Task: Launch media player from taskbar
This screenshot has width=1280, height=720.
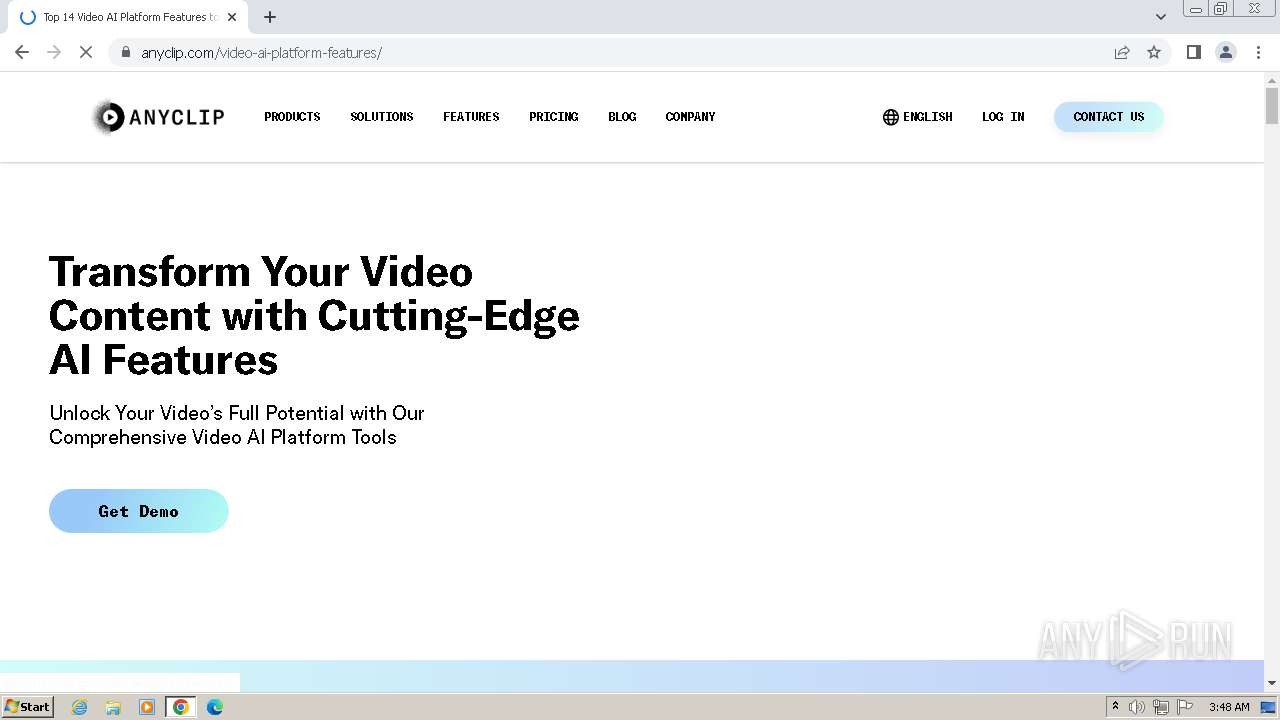Action: pyautogui.click(x=147, y=707)
